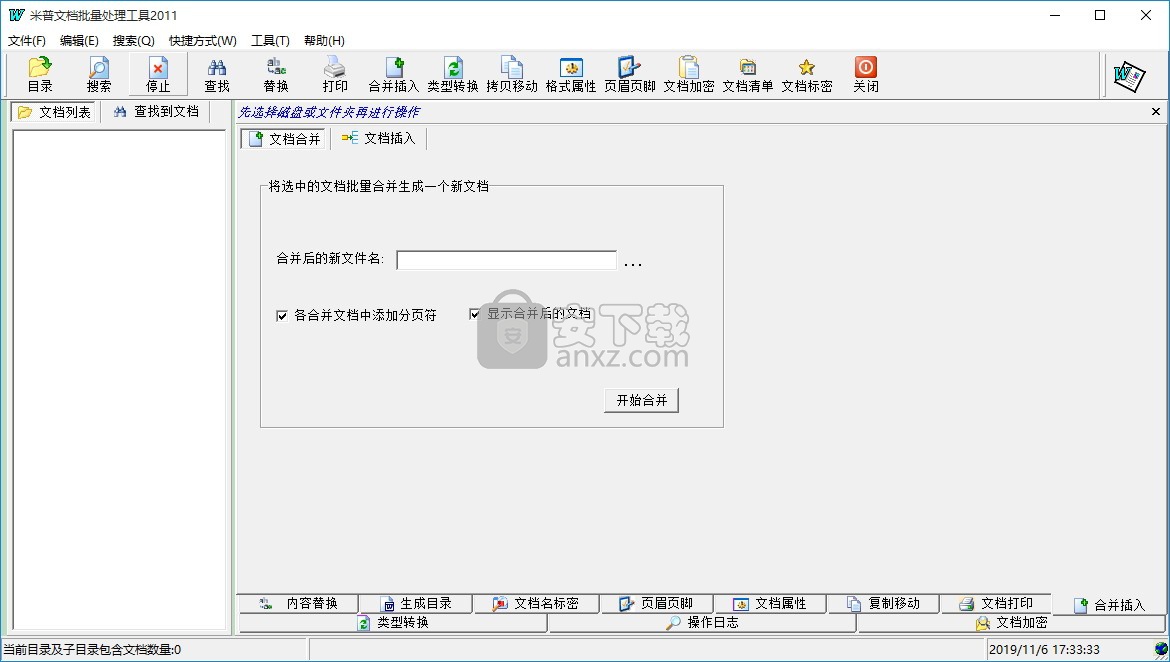Switch to bottom 内容替换 tab
Image resolution: width=1170 pixels, height=662 pixels.
pos(298,603)
